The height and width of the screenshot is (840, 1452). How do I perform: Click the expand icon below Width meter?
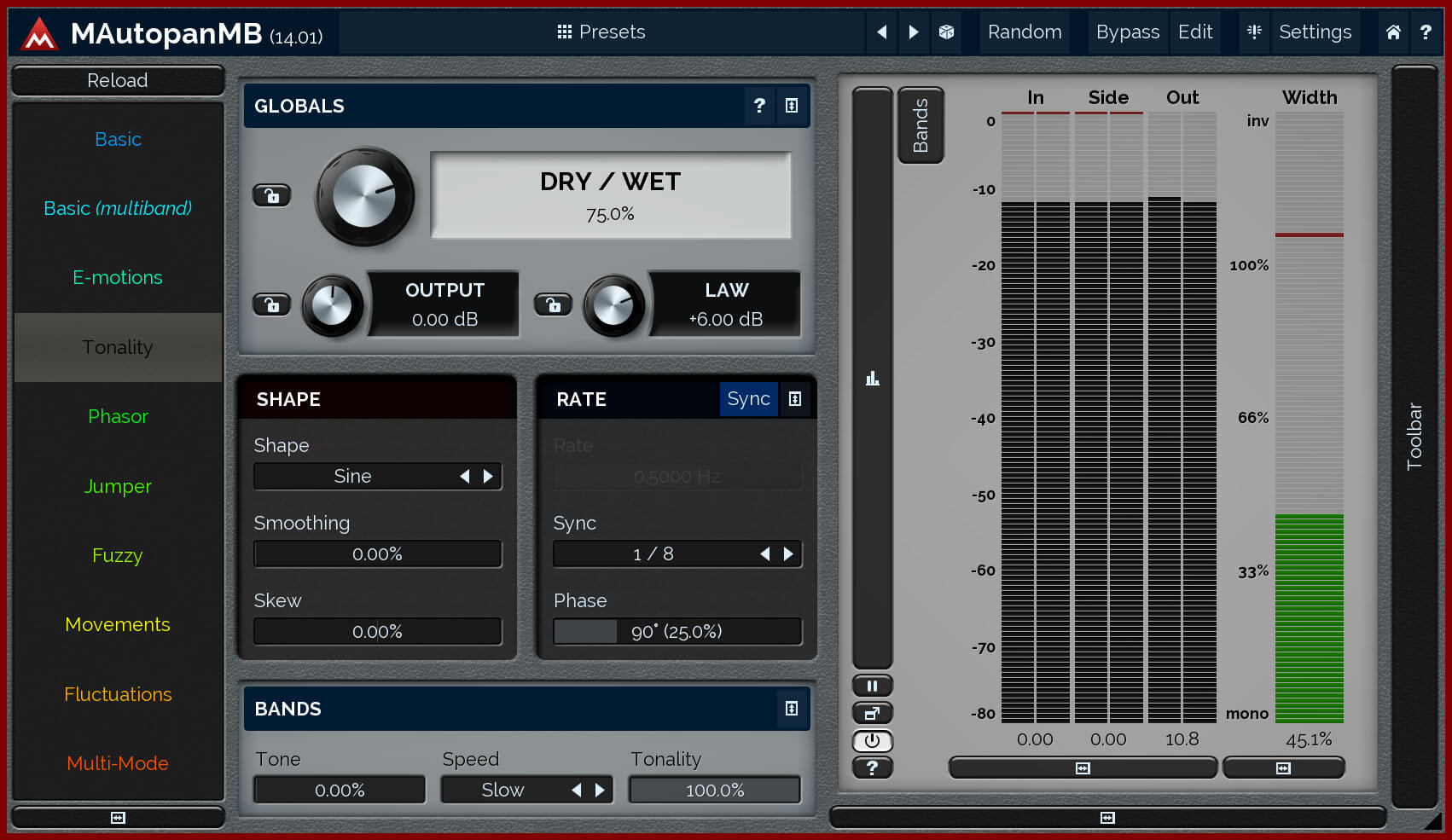[1283, 768]
